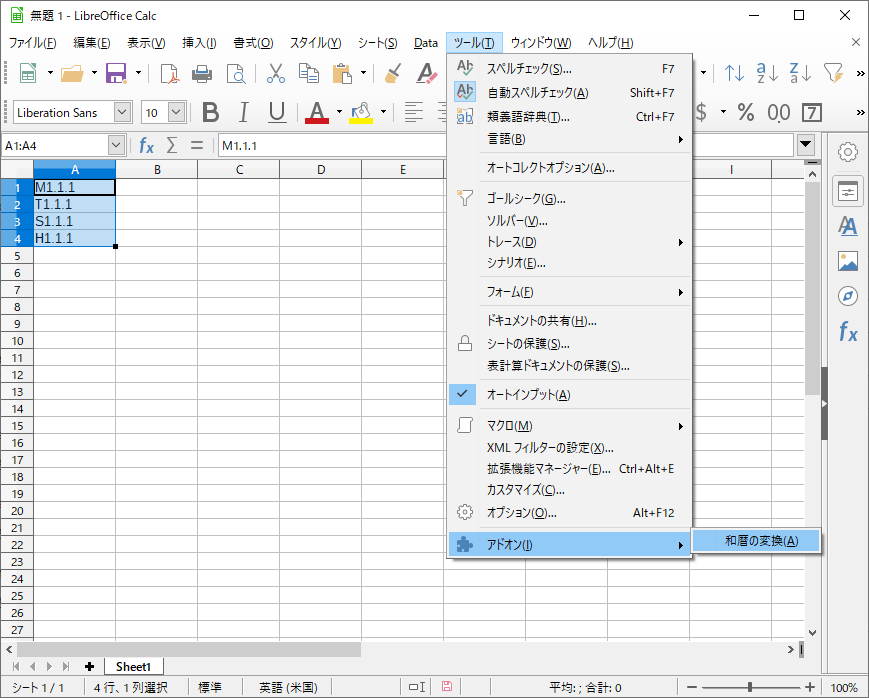The height and width of the screenshot is (698, 869).
Task: Sort descending with the Z-A icon
Action: pyautogui.click(x=800, y=73)
